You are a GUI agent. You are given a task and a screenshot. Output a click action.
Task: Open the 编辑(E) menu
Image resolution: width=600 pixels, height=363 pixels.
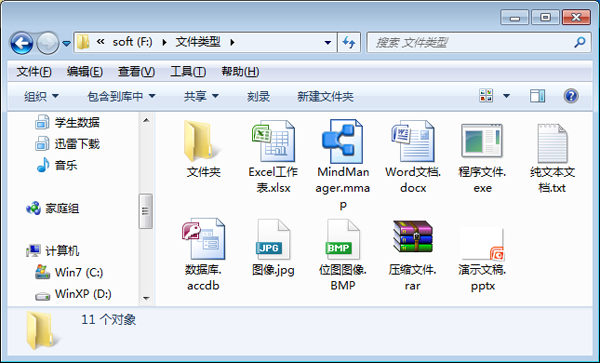(85, 72)
